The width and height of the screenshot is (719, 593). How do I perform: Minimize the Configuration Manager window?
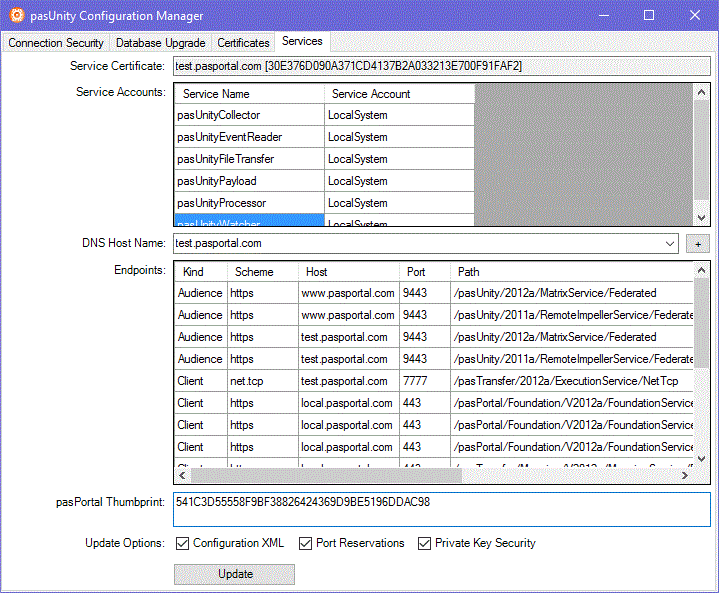pyautogui.click(x=604, y=15)
